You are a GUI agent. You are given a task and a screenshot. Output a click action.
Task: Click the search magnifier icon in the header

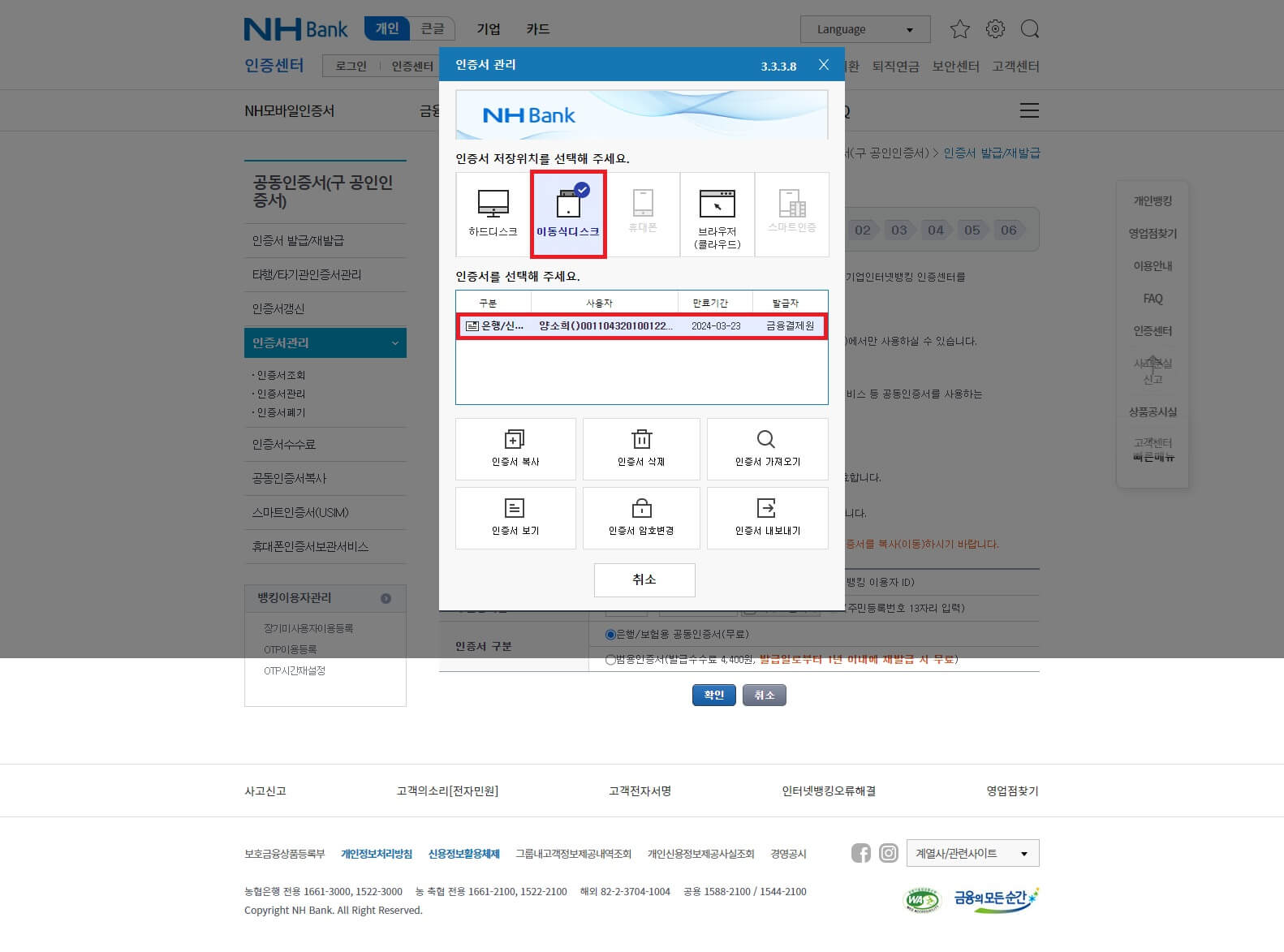tap(1030, 29)
